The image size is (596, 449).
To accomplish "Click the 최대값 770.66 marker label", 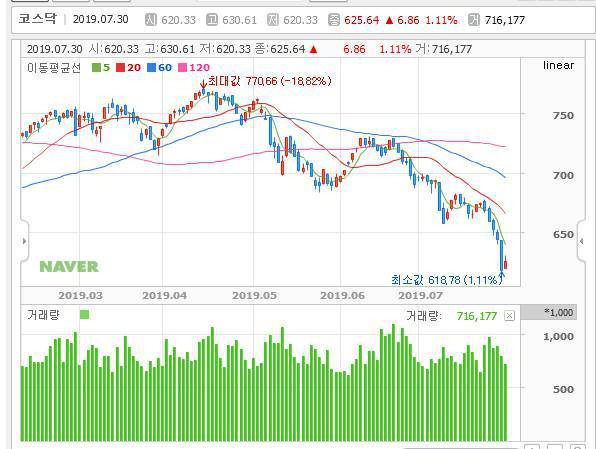I will click(269, 81).
